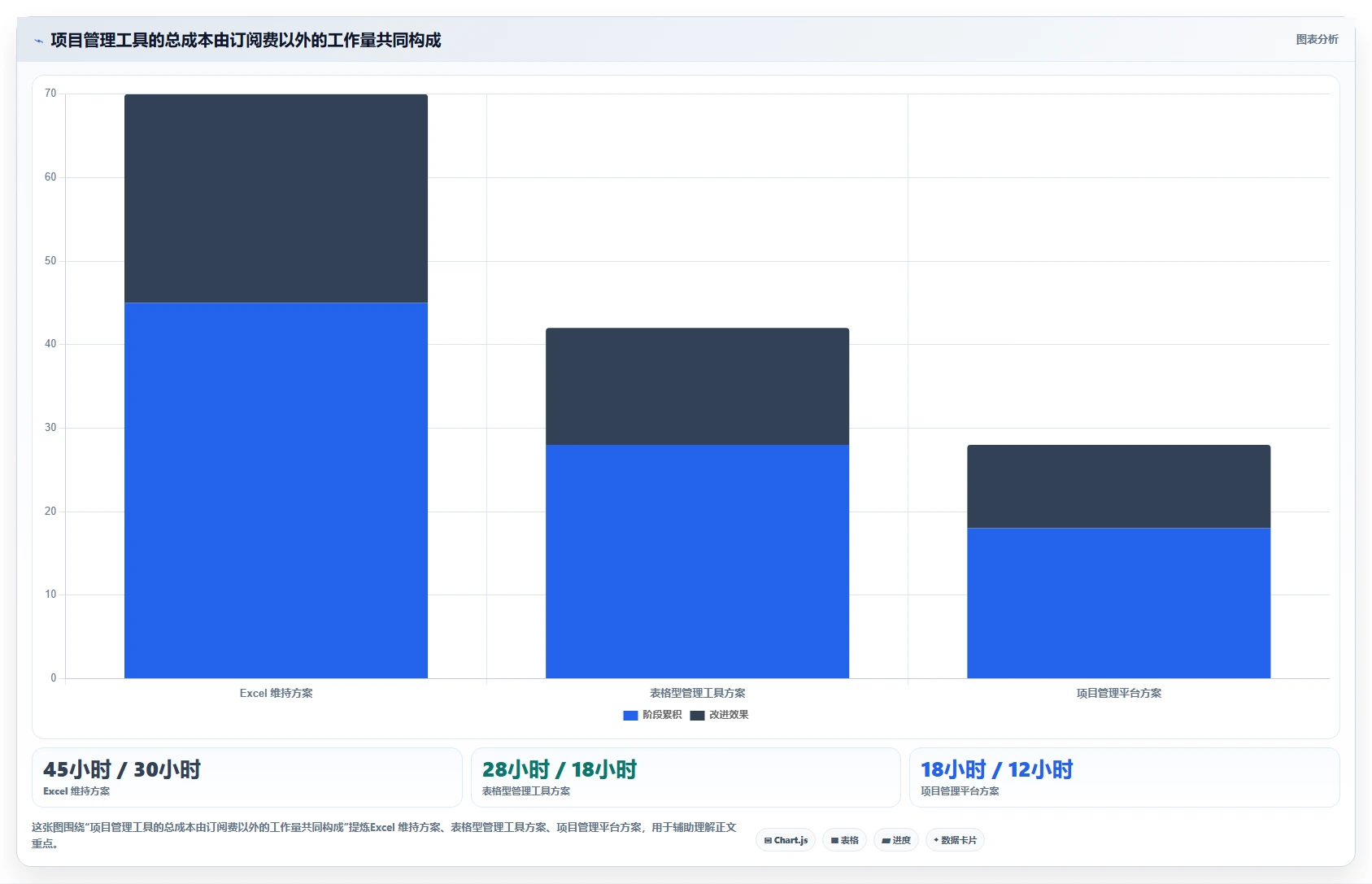1372x884 pixels.
Task: Click the blue segment of the Excel 维持方案 bar
Action: click(x=276, y=490)
